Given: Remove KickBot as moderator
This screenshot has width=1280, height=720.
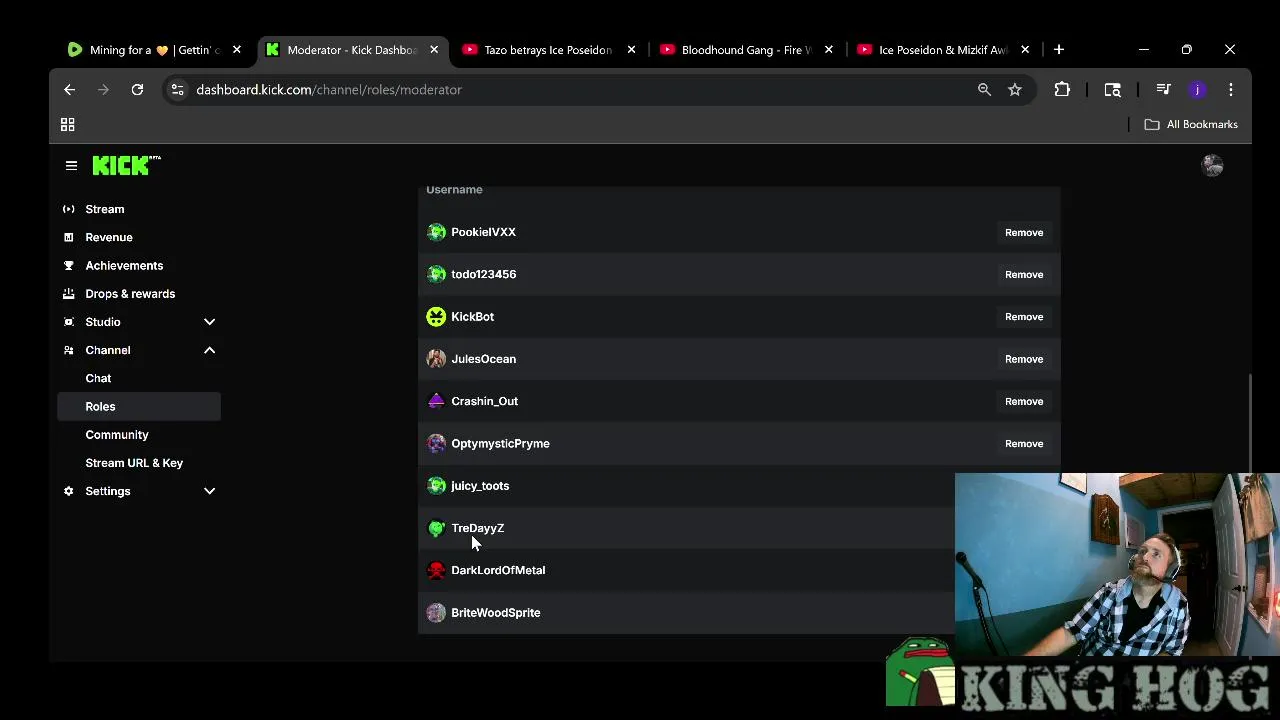Looking at the screenshot, I should (1024, 317).
